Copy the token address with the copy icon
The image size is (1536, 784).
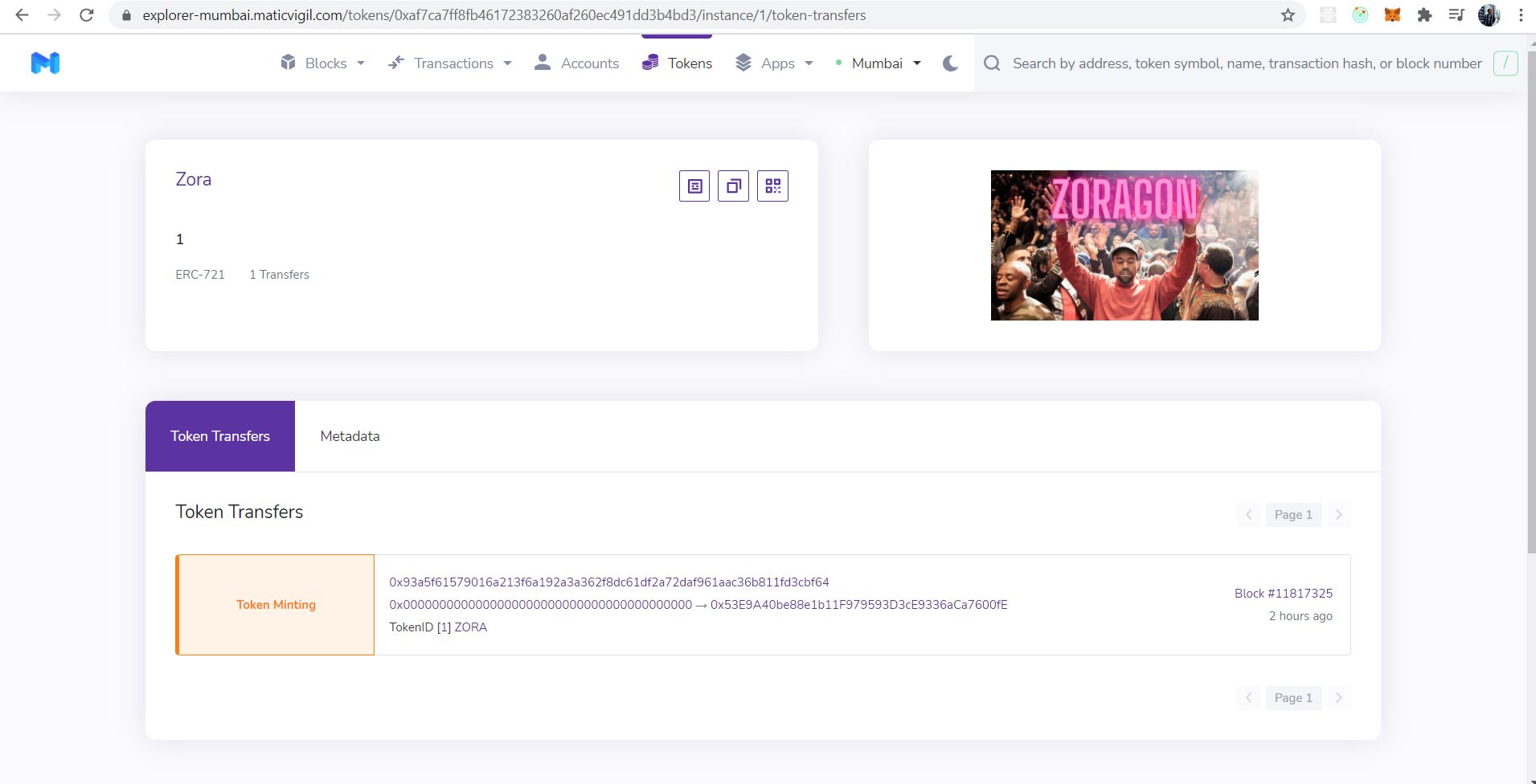(733, 186)
